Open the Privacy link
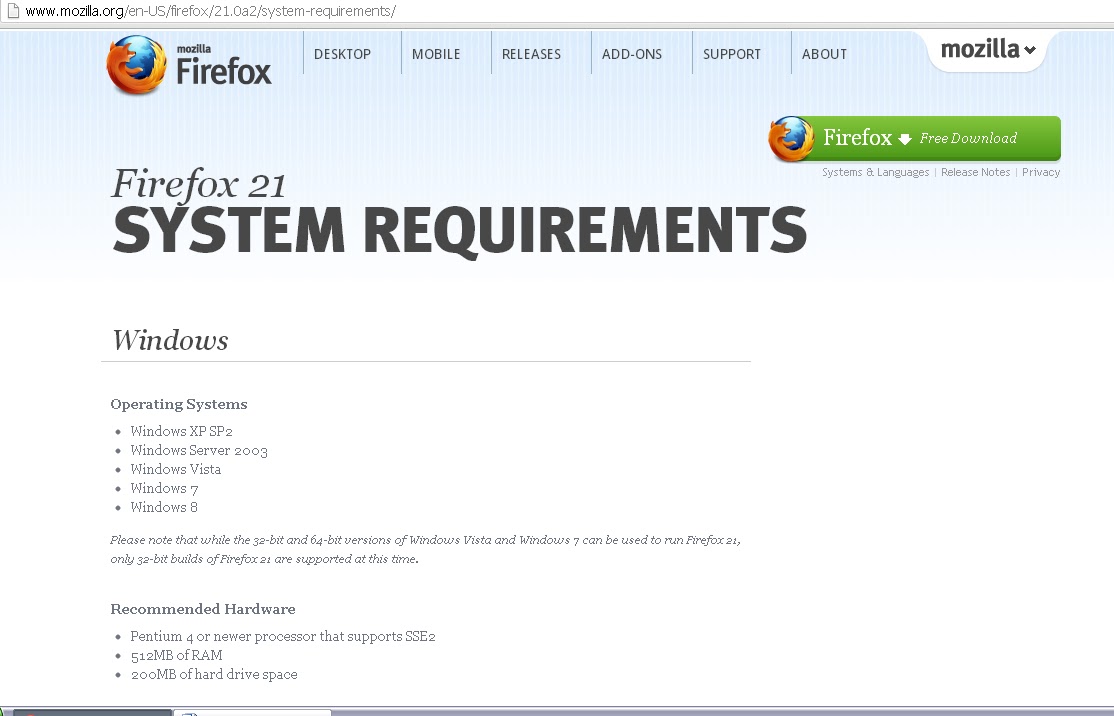Viewport: 1114px width, 716px height. (1041, 172)
